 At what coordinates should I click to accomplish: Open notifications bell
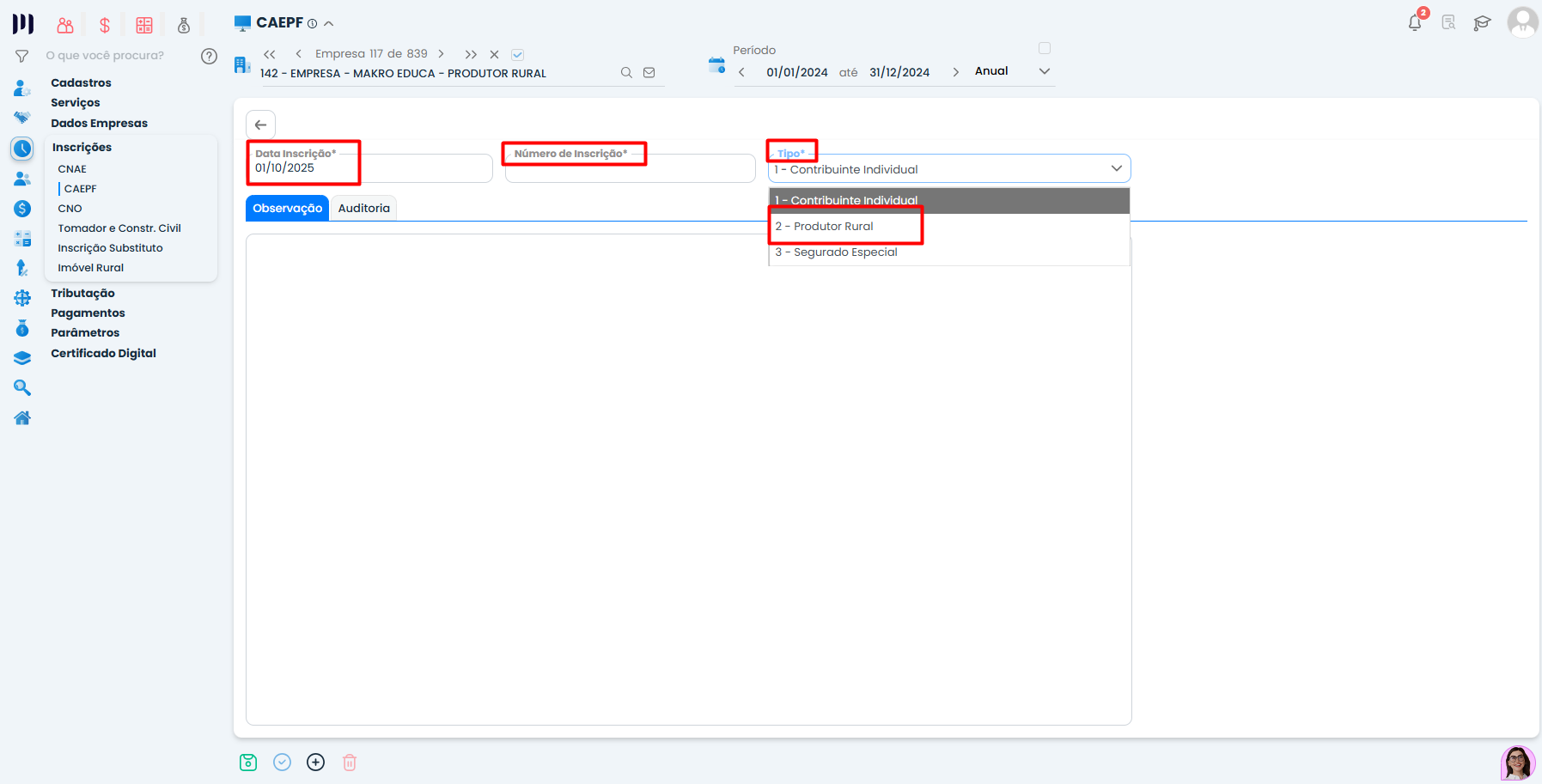1415,22
